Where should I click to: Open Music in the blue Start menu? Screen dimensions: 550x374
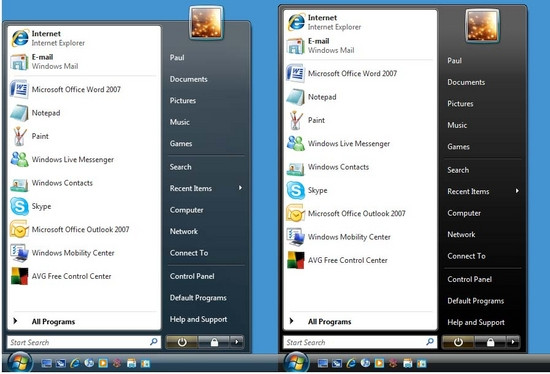[x=206, y=122]
